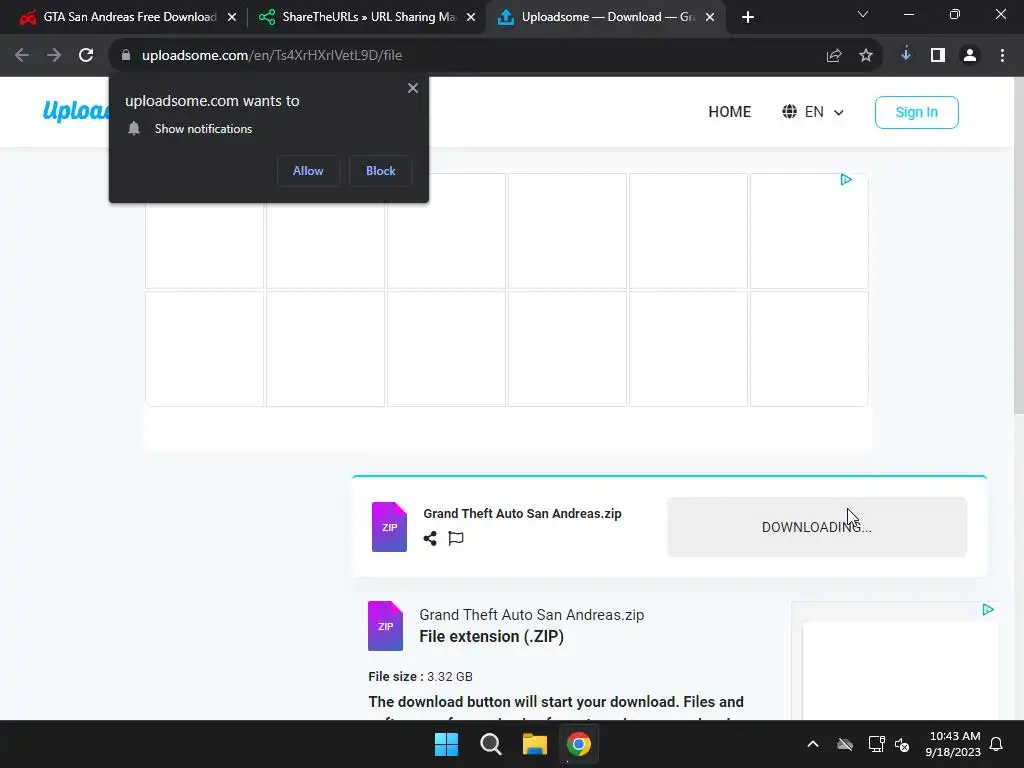Open AdChoices icon on side ad
The image size is (1024, 768).
pyautogui.click(x=988, y=609)
